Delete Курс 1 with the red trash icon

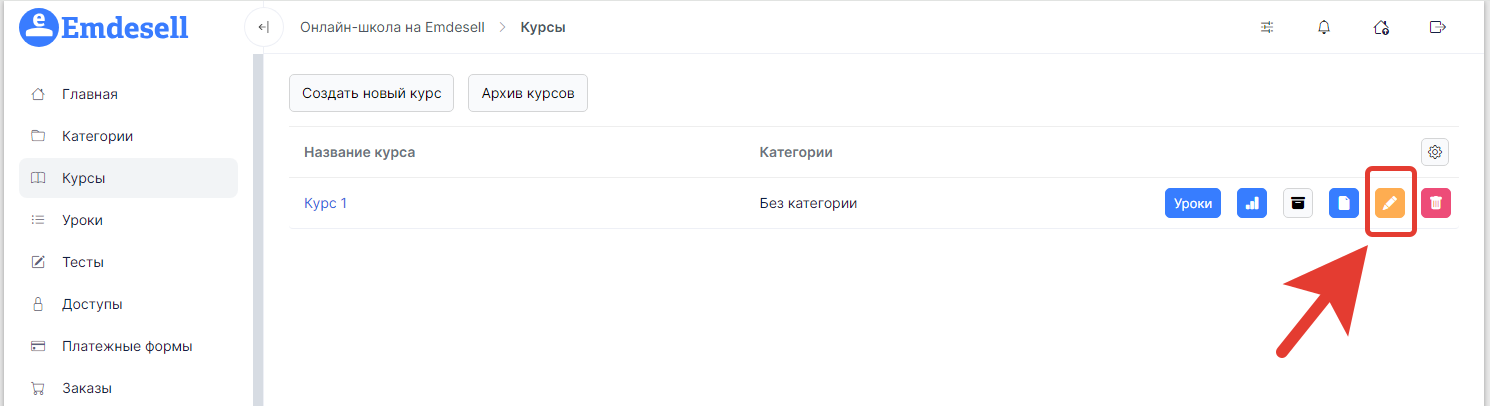coord(1435,203)
